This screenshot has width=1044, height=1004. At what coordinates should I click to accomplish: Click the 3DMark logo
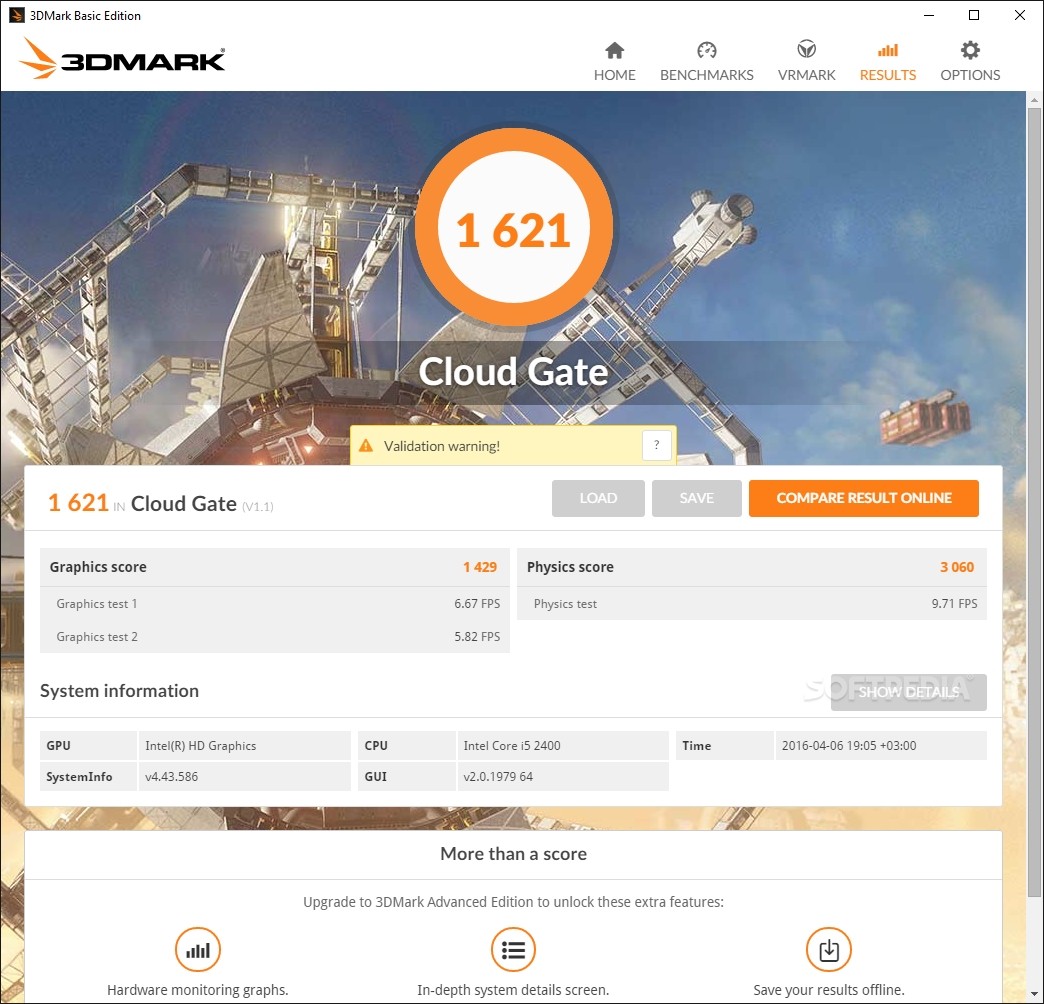coord(120,60)
